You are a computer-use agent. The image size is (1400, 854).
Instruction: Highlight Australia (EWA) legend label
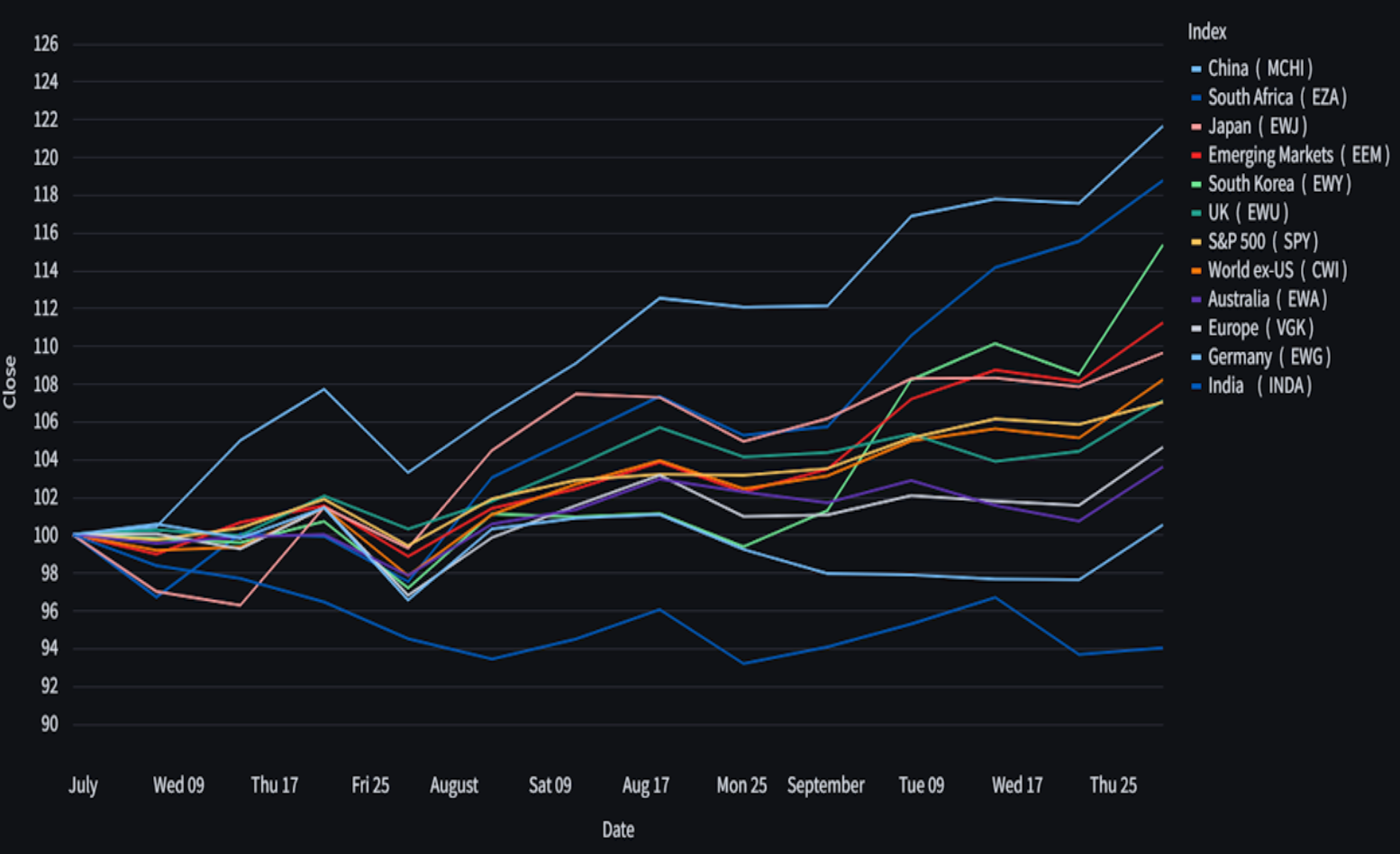point(1267,299)
